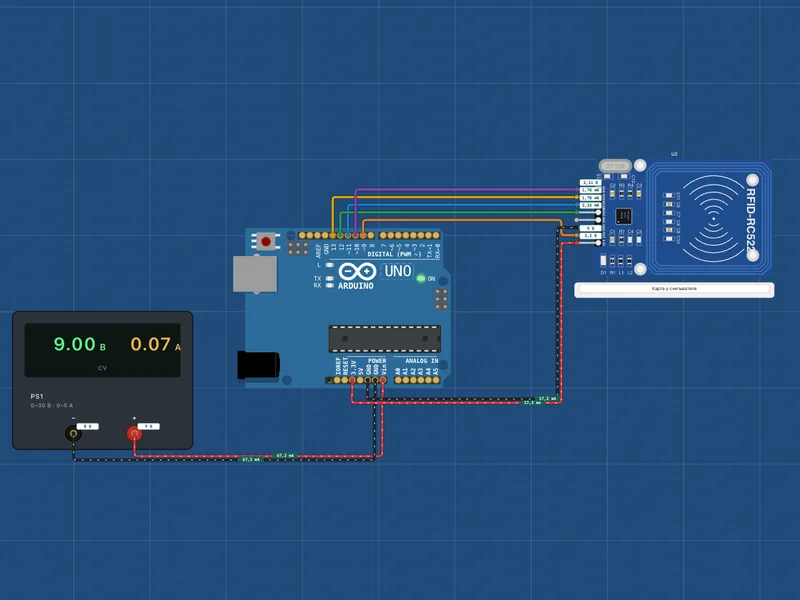Select the green wire to the RFID module
The height and width of the screenshot is (600, 800).
pos(458,212)
